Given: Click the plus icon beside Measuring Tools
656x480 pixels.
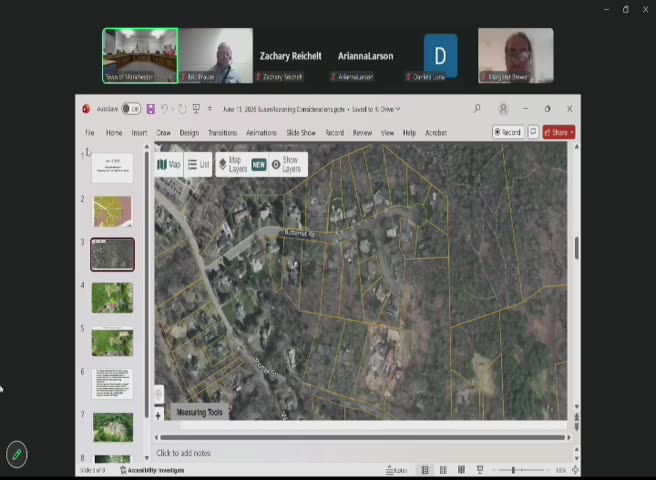Looking at the screenshot, I should 158,416.
